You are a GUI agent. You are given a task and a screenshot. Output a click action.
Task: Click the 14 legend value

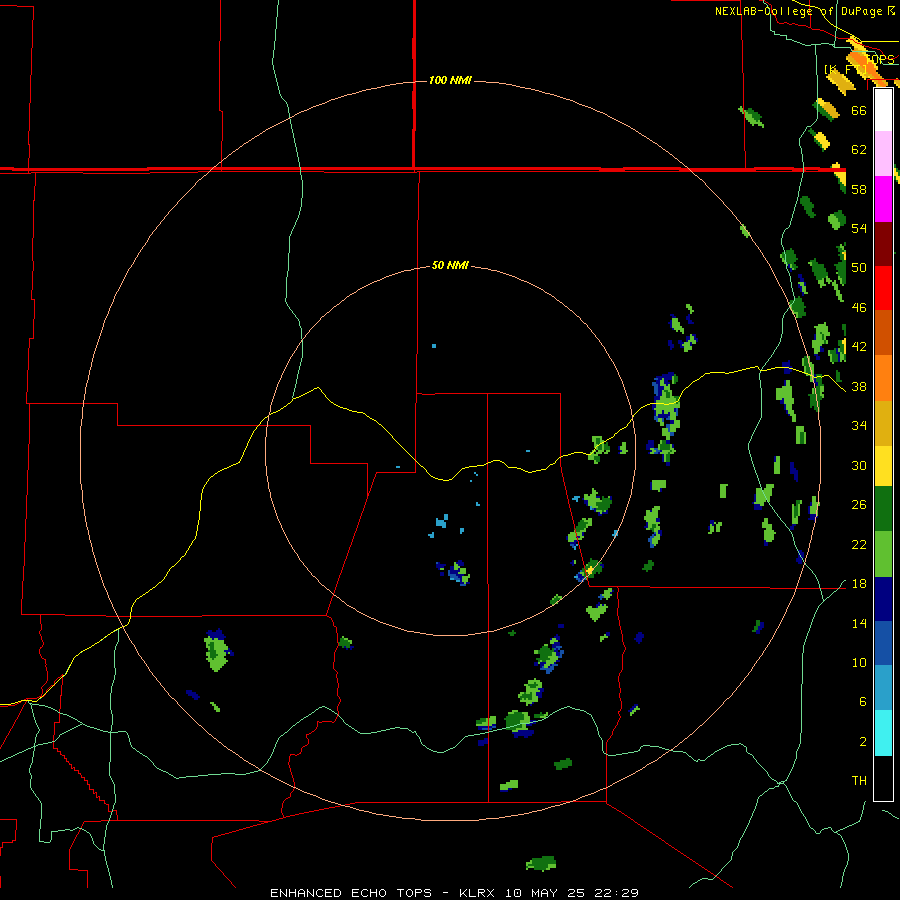[859, 624]
